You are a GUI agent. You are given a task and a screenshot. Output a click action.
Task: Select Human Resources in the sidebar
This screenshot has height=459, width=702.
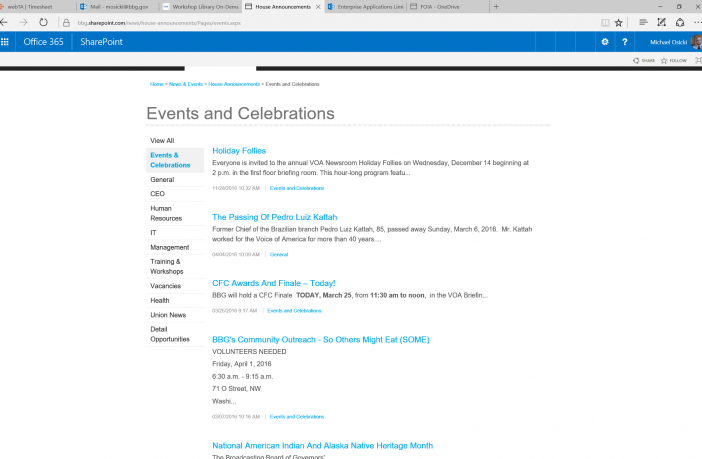click(166, 214)
